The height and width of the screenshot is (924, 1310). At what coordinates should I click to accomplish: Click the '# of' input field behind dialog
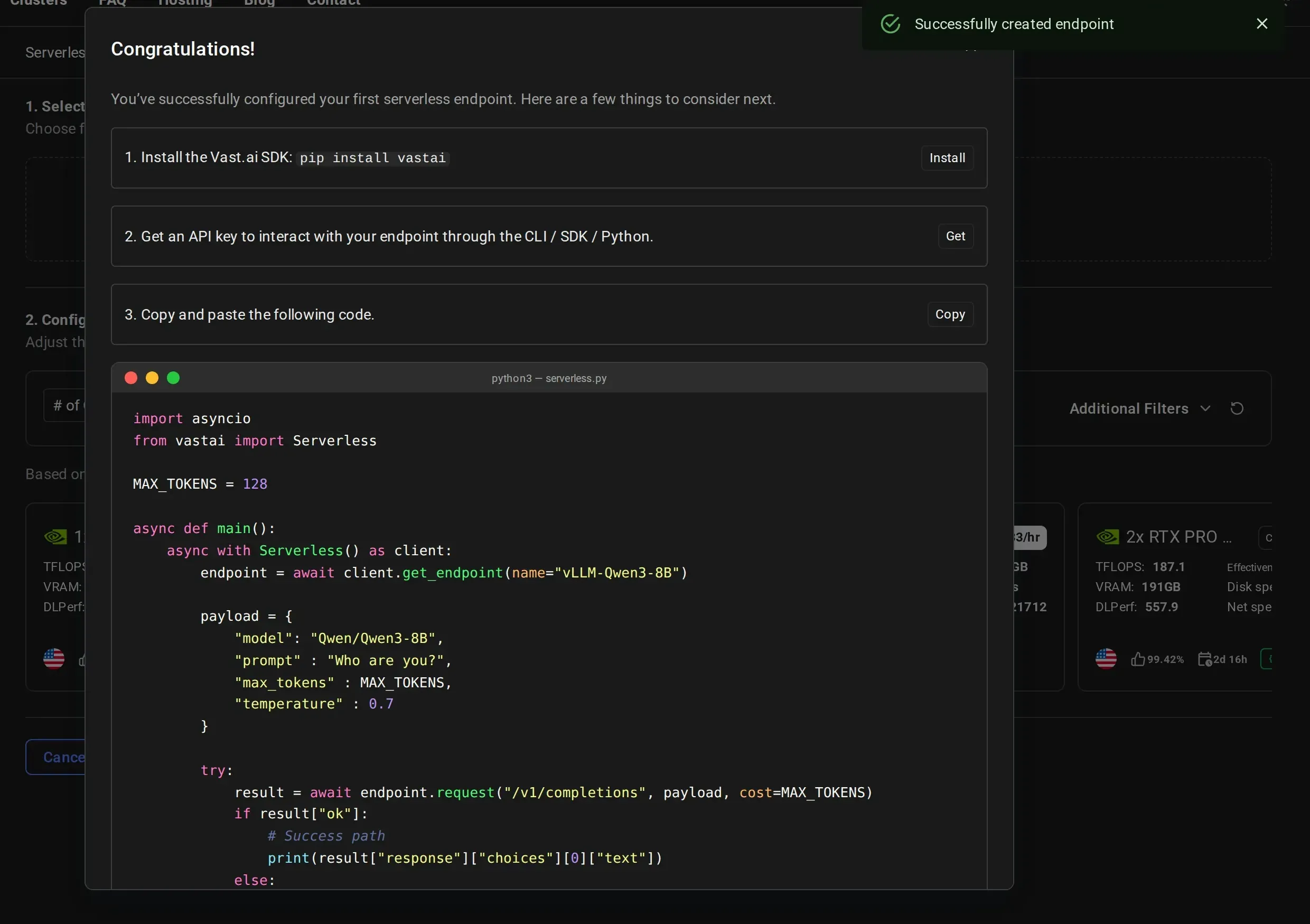click(x=64, y=405)
